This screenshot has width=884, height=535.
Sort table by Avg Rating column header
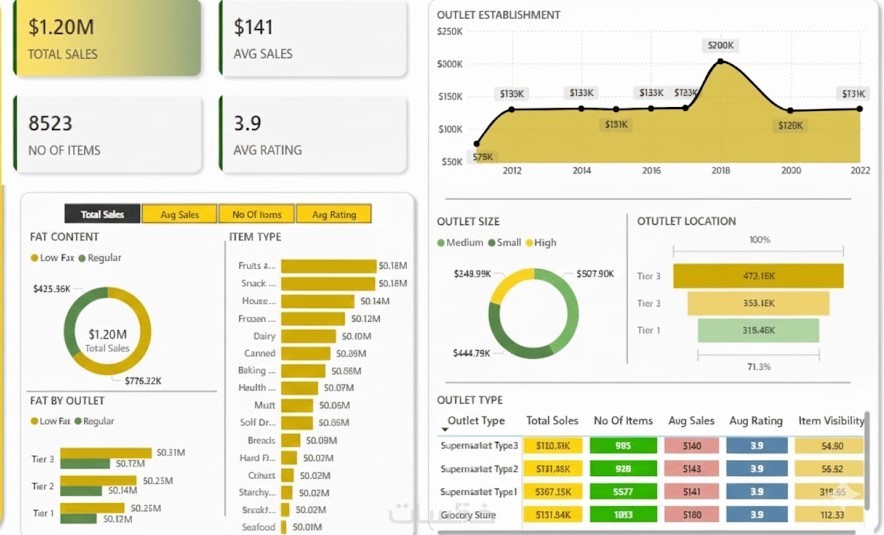coord(755,421)
